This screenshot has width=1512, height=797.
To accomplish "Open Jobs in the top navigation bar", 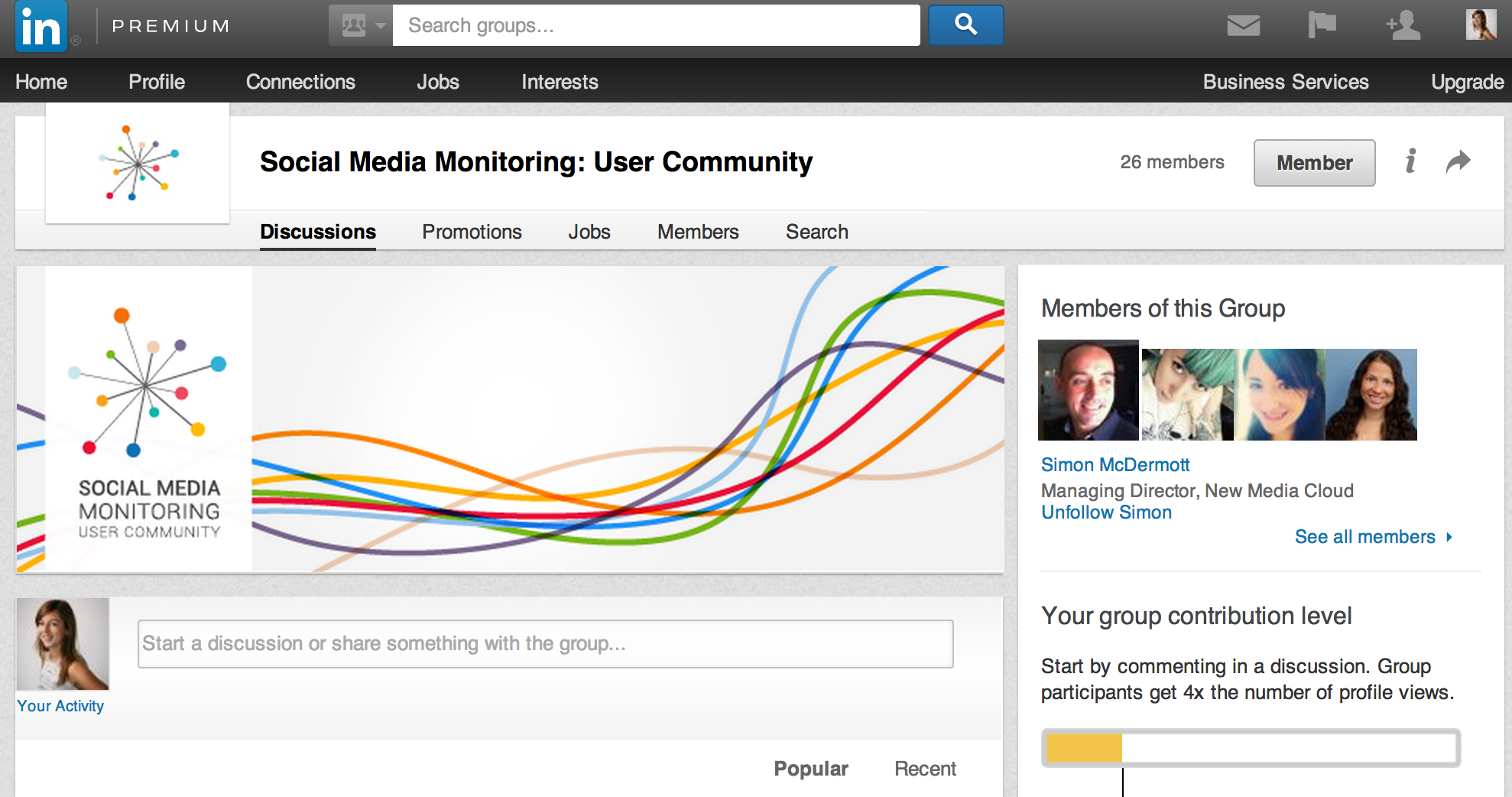I will coord(438,82).
